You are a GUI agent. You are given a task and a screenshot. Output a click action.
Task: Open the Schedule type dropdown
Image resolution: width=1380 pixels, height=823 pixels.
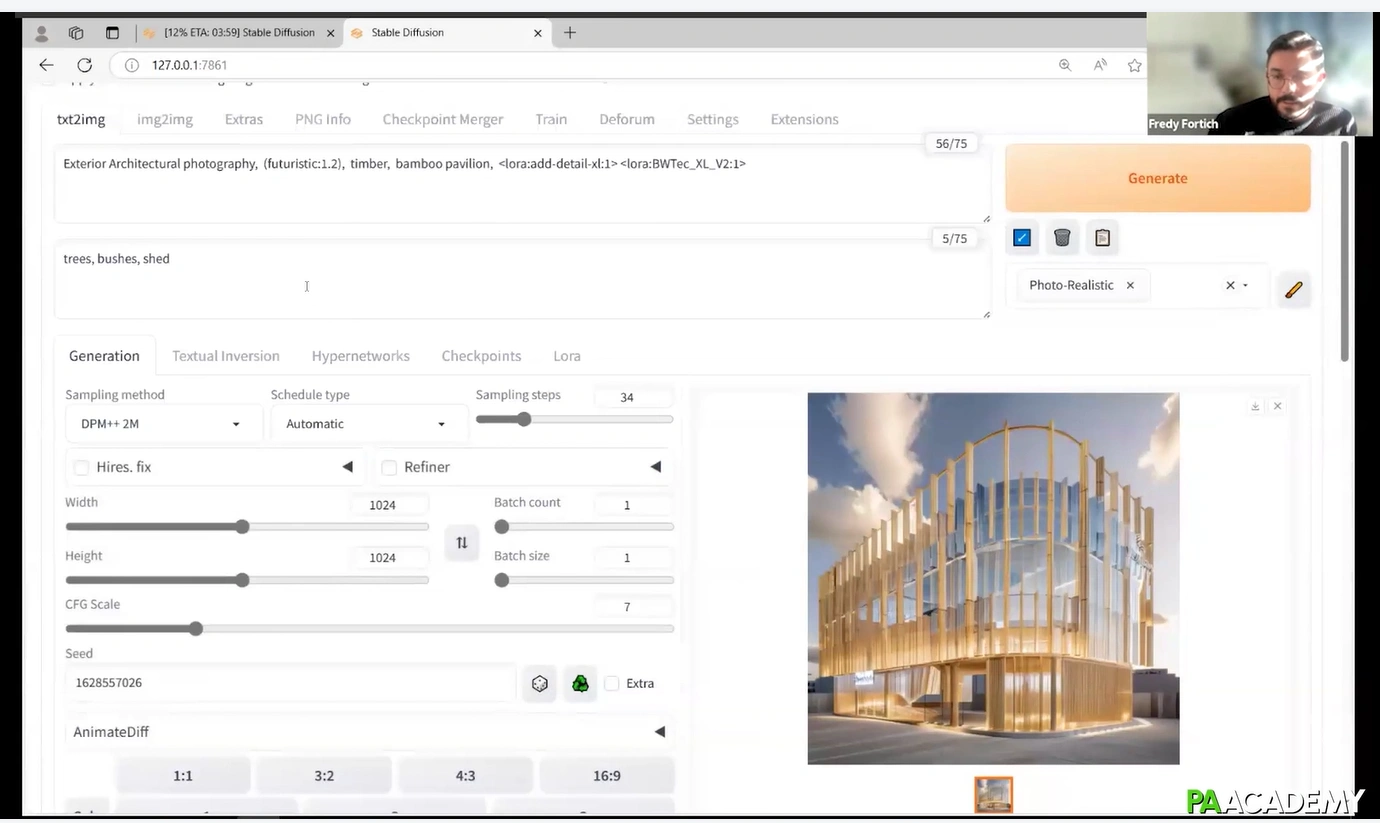[365, 424]
